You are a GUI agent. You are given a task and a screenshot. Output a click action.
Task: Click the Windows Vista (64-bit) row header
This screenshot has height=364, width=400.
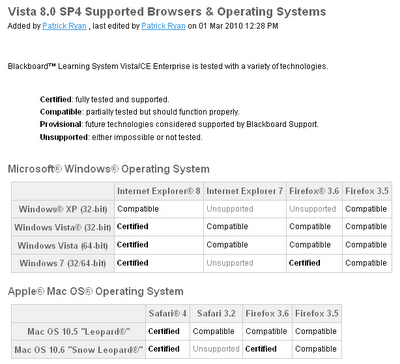(x=63, y=246)
